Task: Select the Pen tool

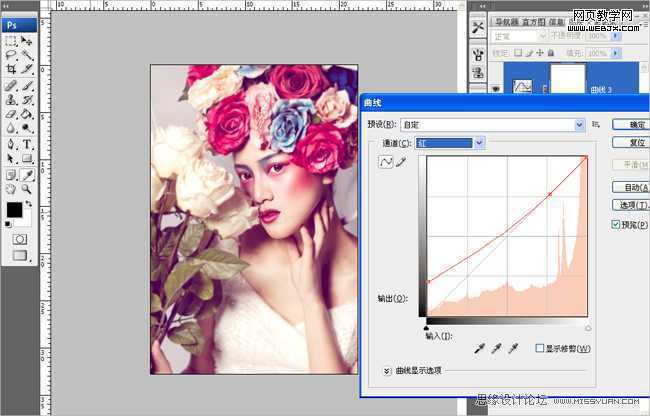Action: click(11, 144)
